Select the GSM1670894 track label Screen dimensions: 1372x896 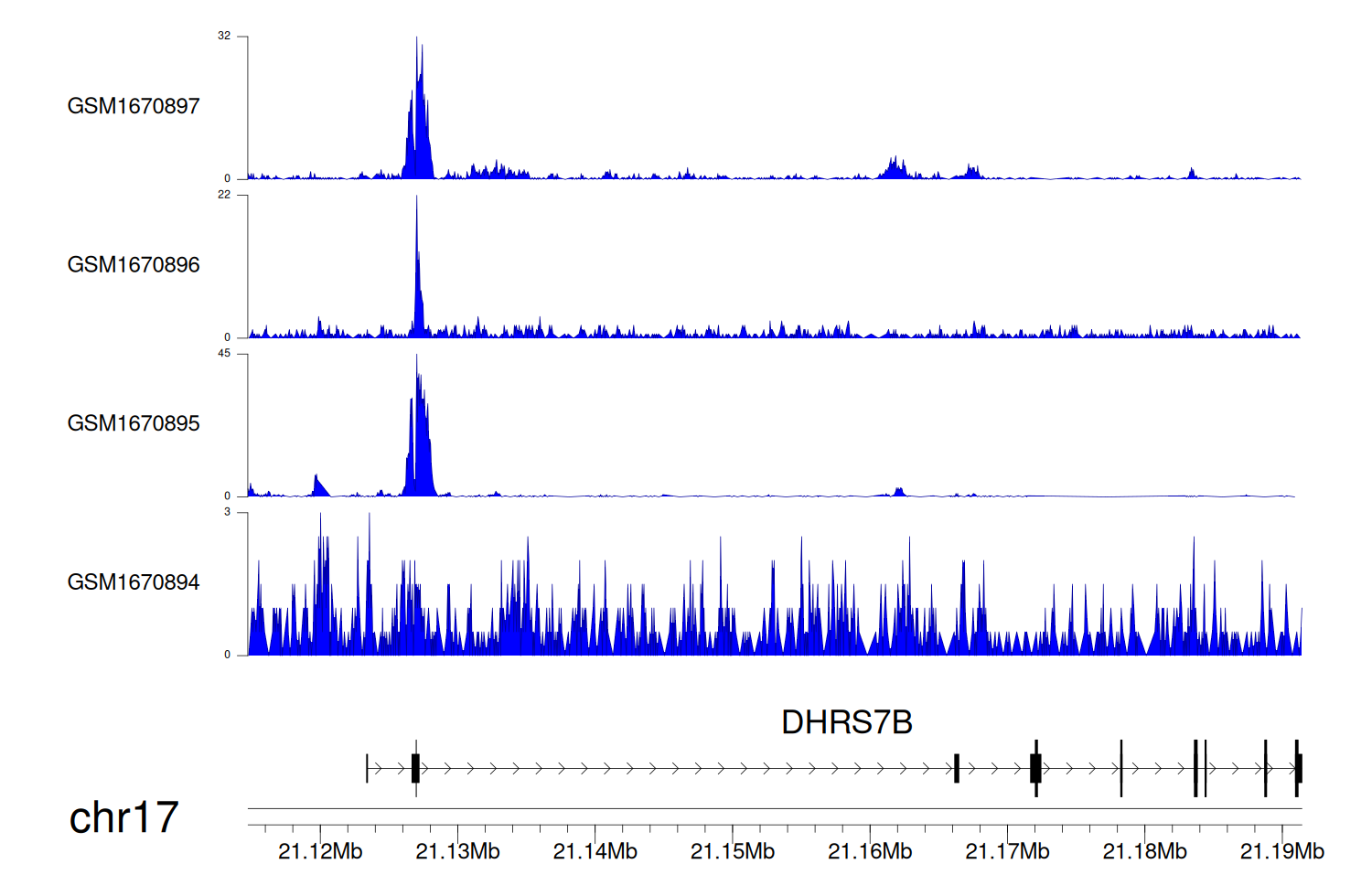(x=134, y=582)
